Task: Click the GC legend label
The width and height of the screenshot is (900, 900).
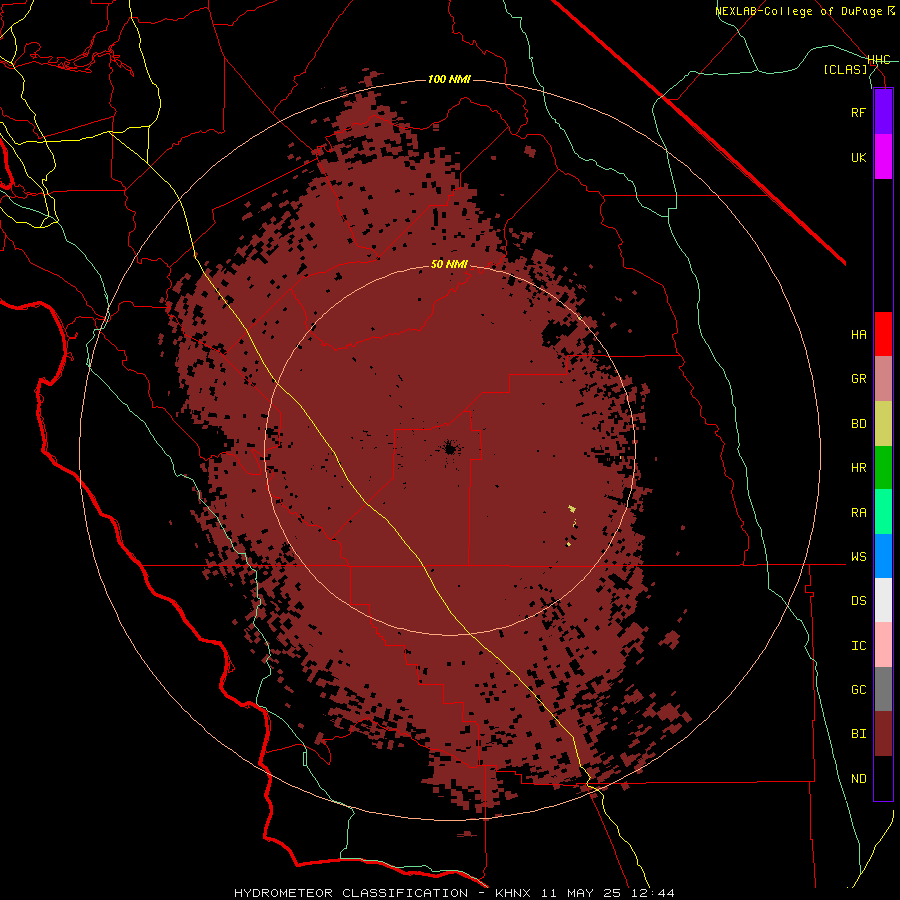Action: tap(858, 690)
